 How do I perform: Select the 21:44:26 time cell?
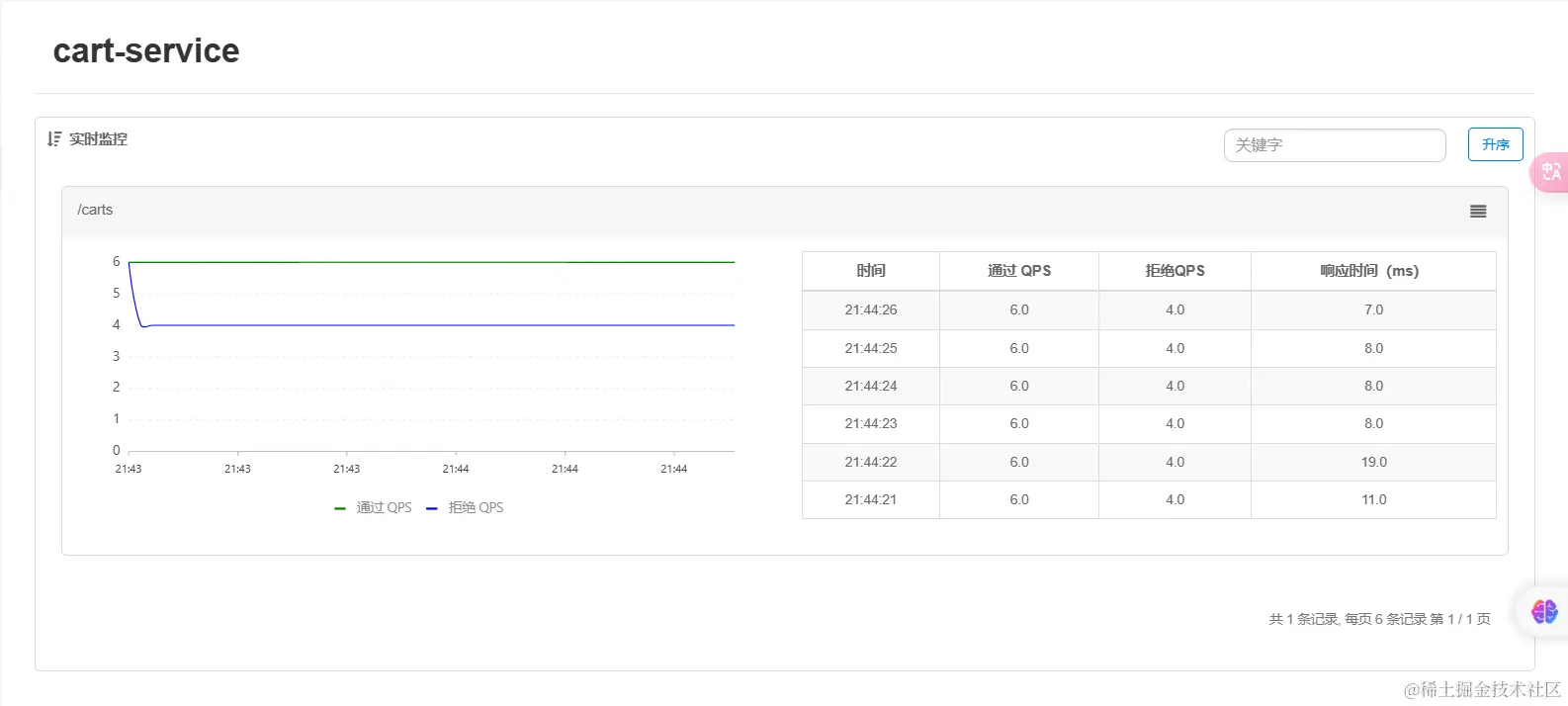tap(871, 309)
